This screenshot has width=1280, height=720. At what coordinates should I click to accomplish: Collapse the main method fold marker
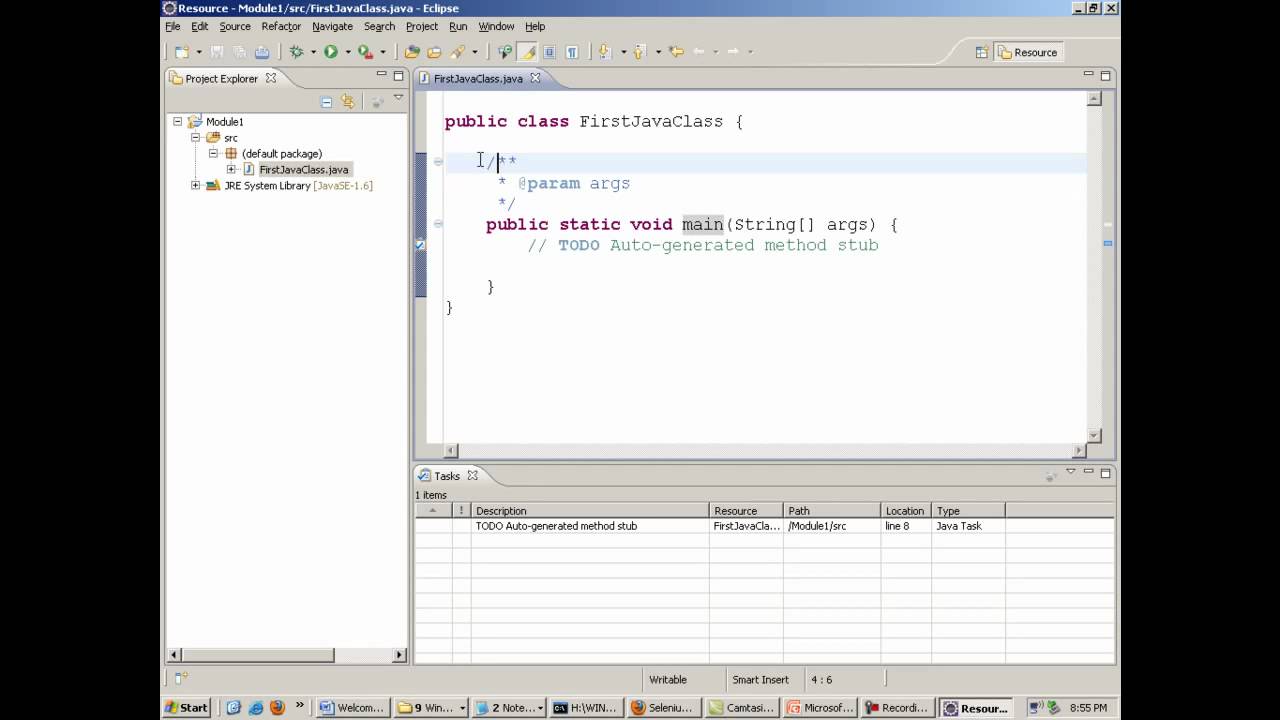438,224
